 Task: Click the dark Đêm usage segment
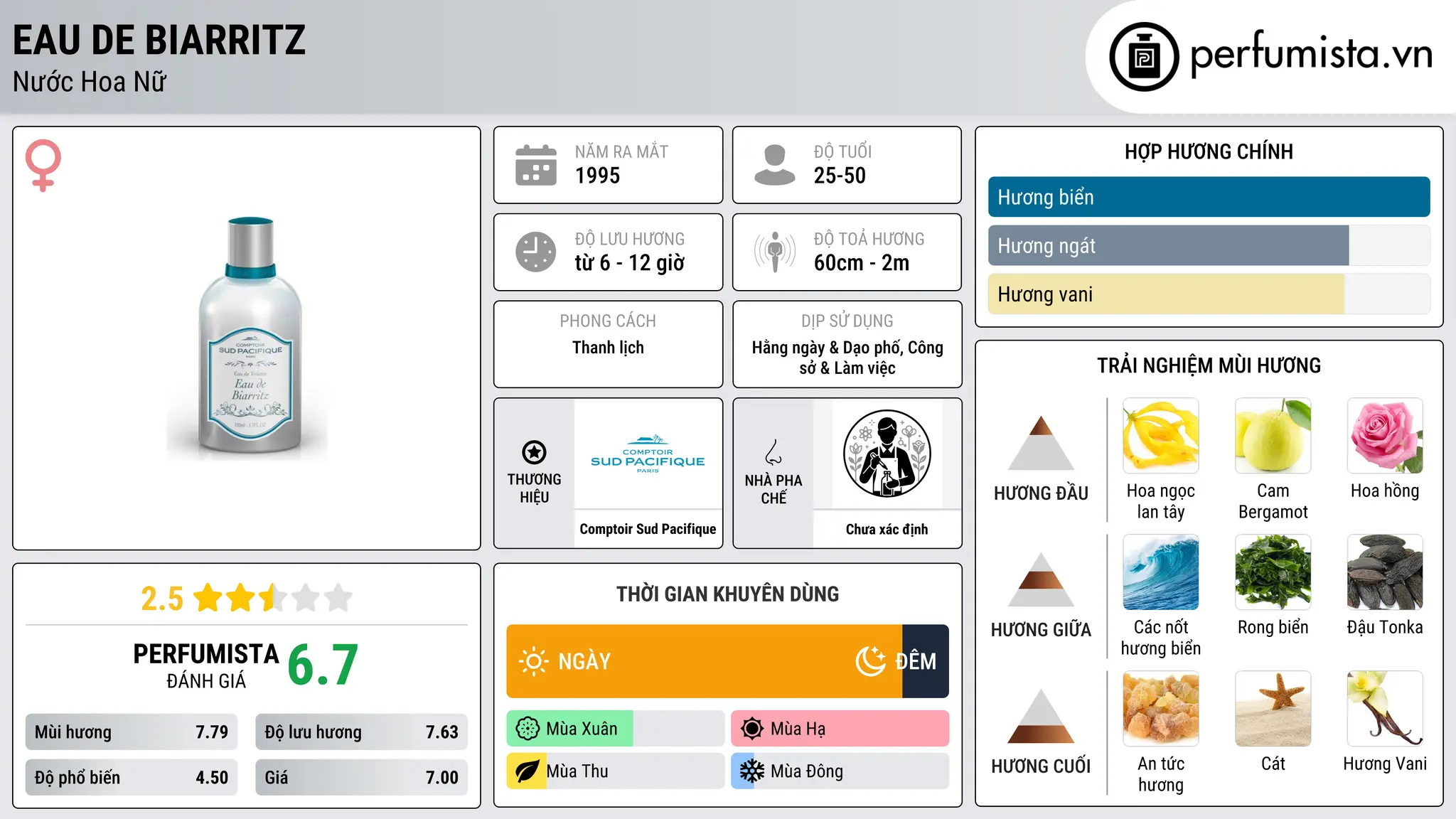tap(926, 661)
